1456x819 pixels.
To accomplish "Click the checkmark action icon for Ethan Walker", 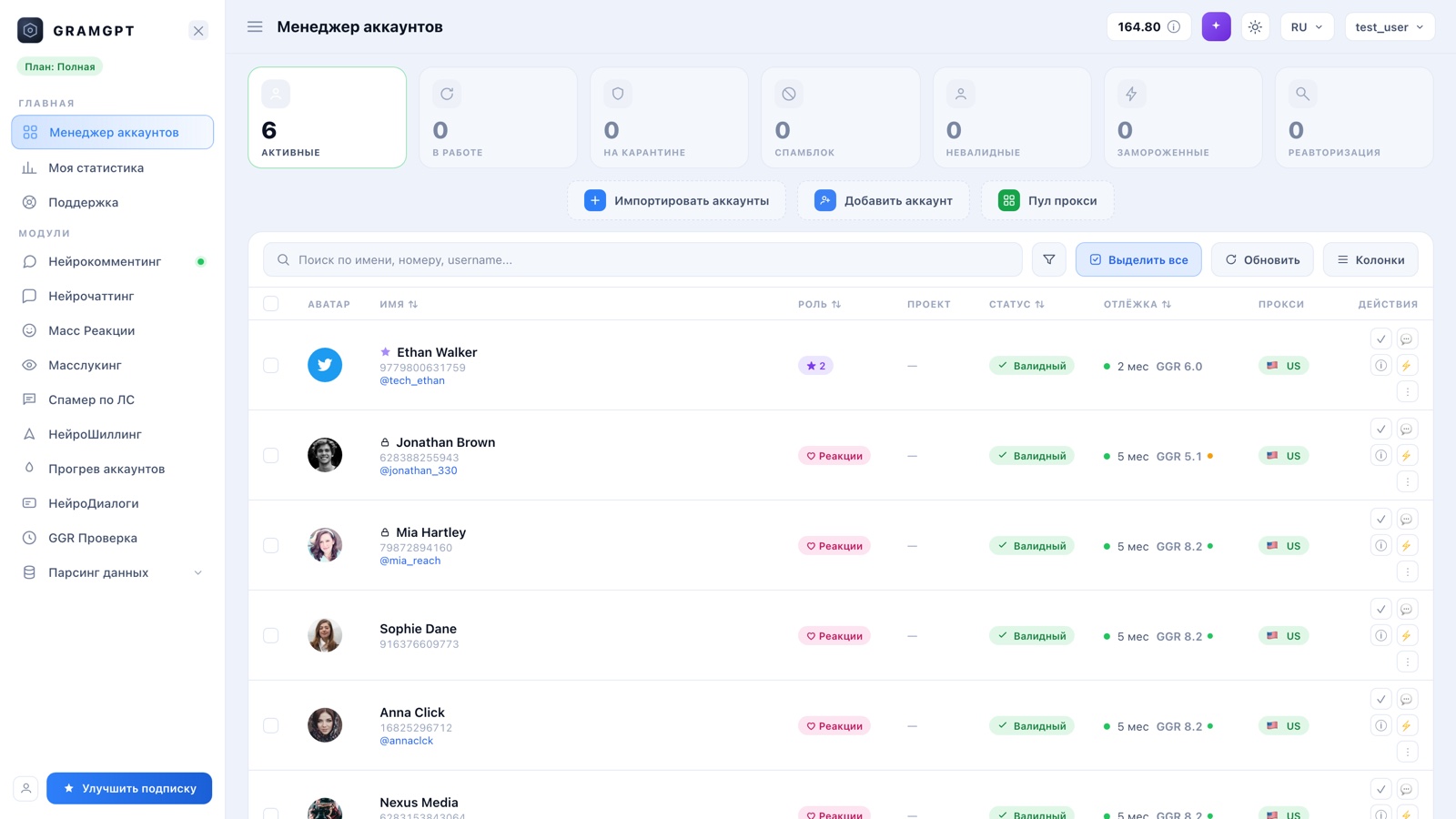I will coord(1381,339).
